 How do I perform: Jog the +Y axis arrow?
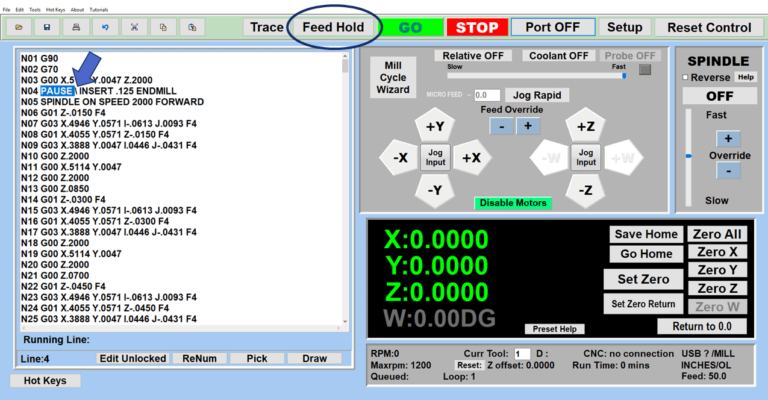(435, 127)
